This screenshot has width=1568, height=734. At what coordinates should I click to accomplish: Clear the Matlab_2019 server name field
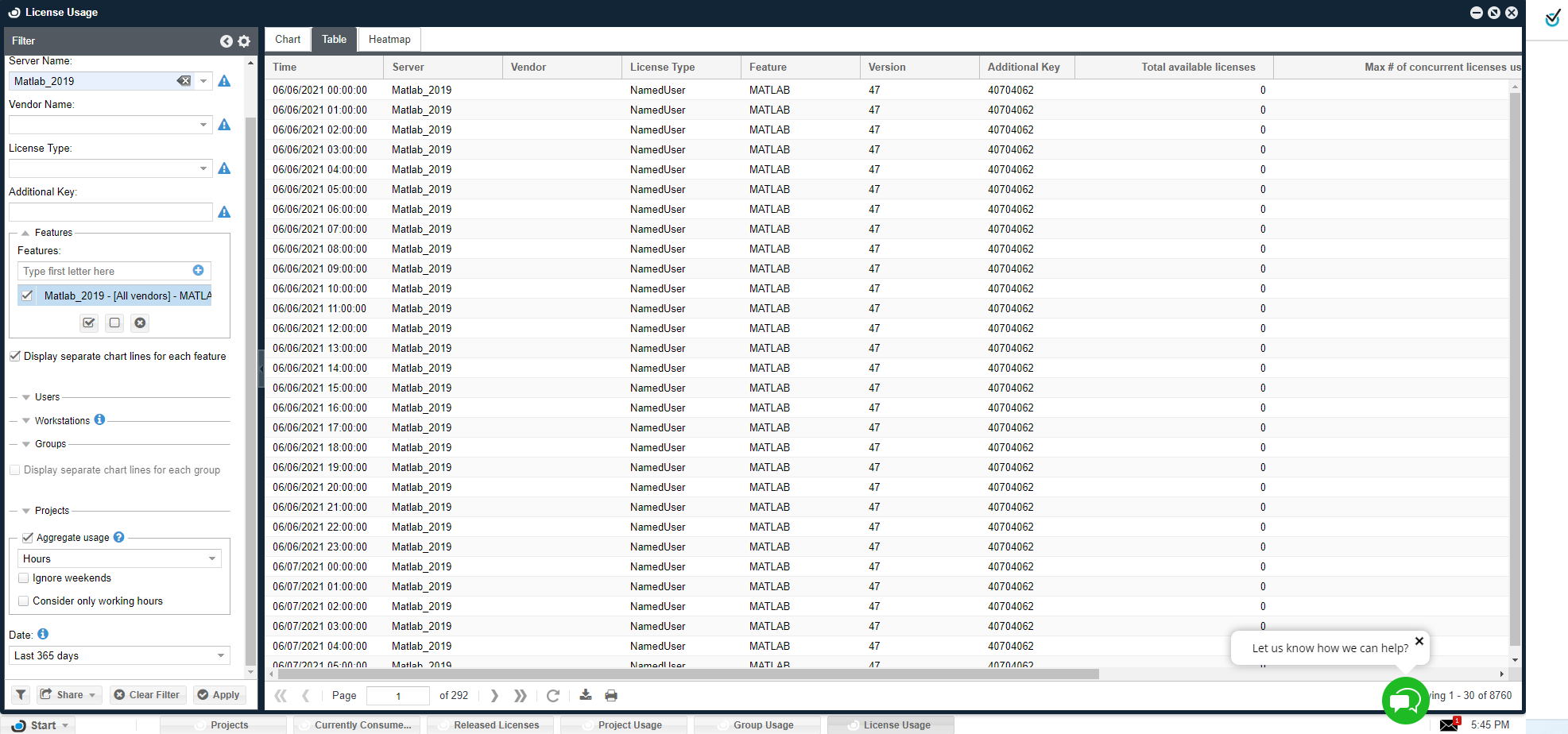tap(184, 81)
